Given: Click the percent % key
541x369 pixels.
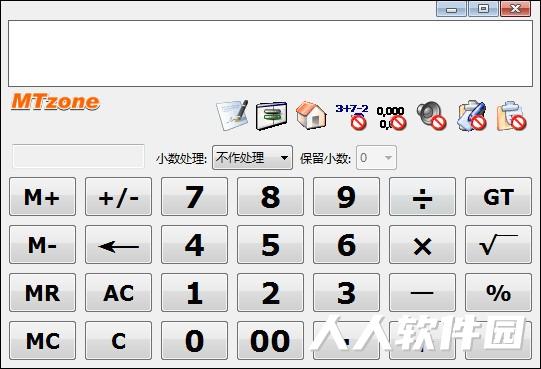Looking at the screenshot, I should [498, 292].
